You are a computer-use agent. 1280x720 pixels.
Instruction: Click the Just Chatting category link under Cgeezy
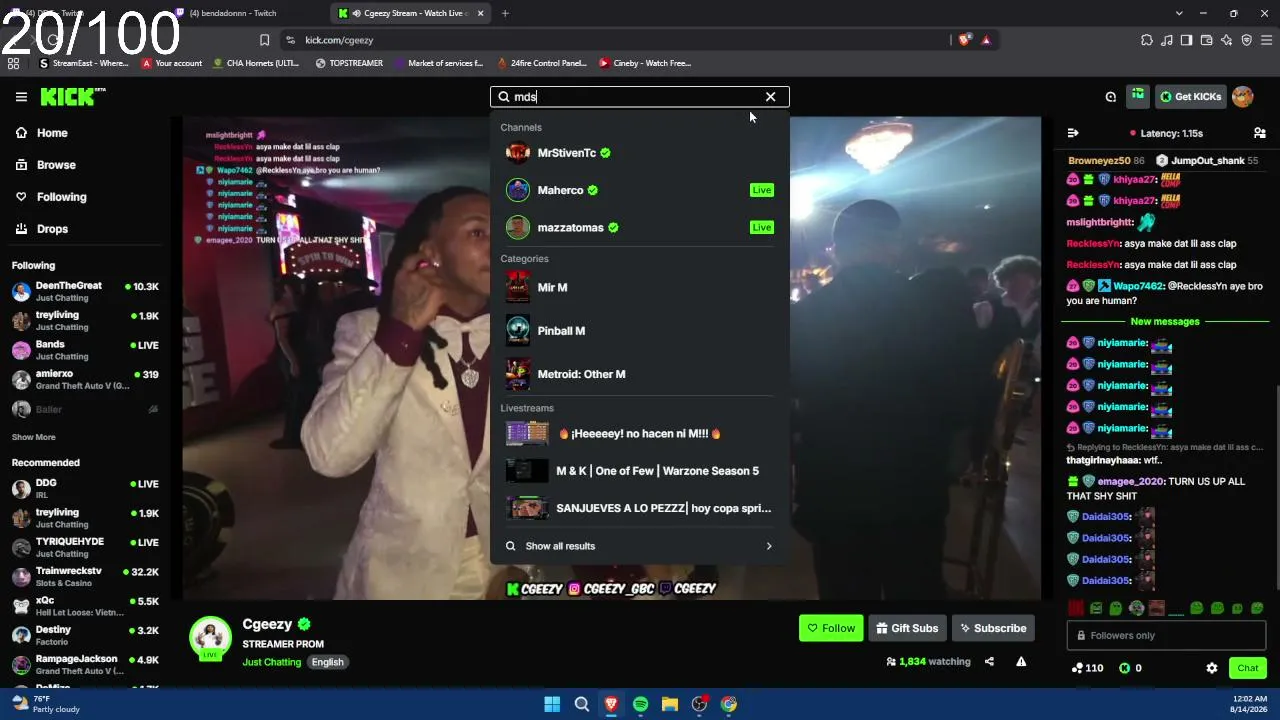click(x=271, y=662)
